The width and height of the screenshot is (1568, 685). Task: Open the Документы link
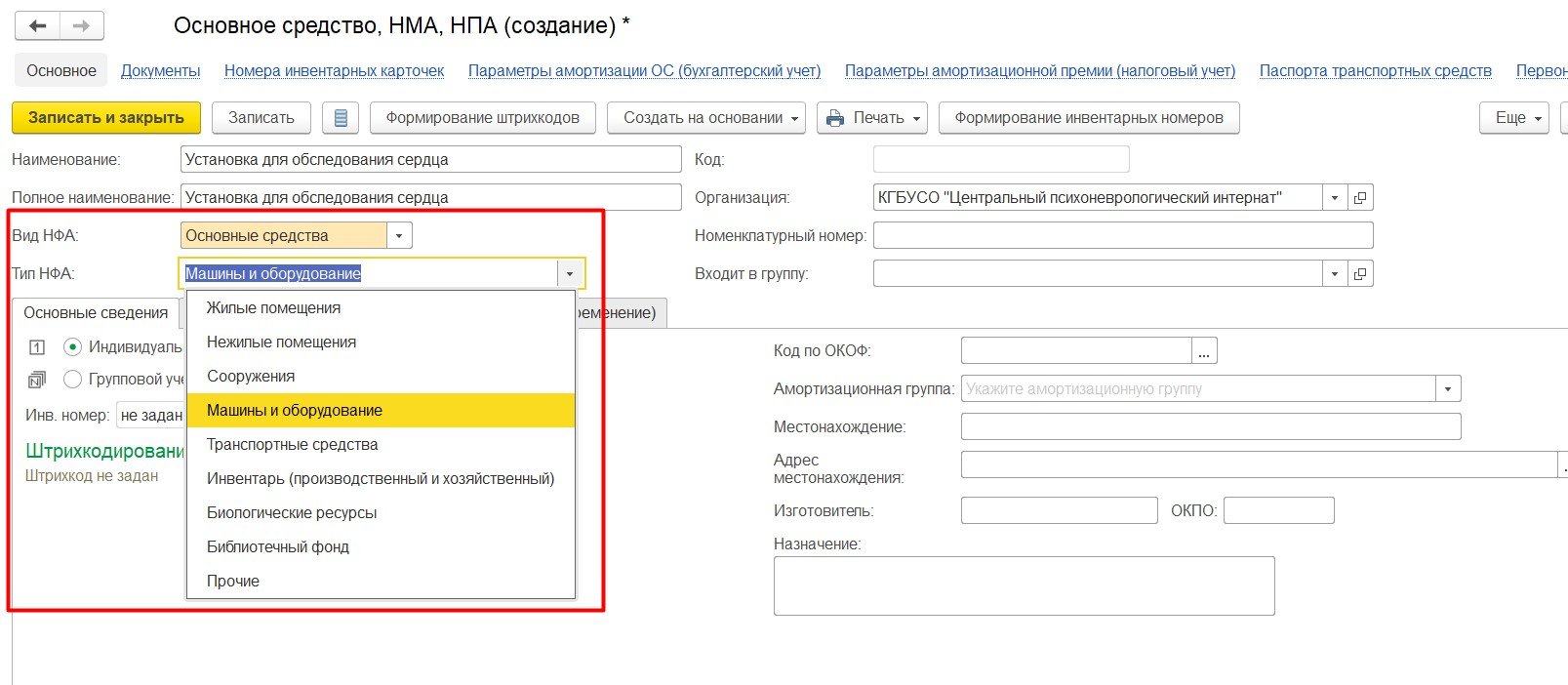(x=161, y=71)
